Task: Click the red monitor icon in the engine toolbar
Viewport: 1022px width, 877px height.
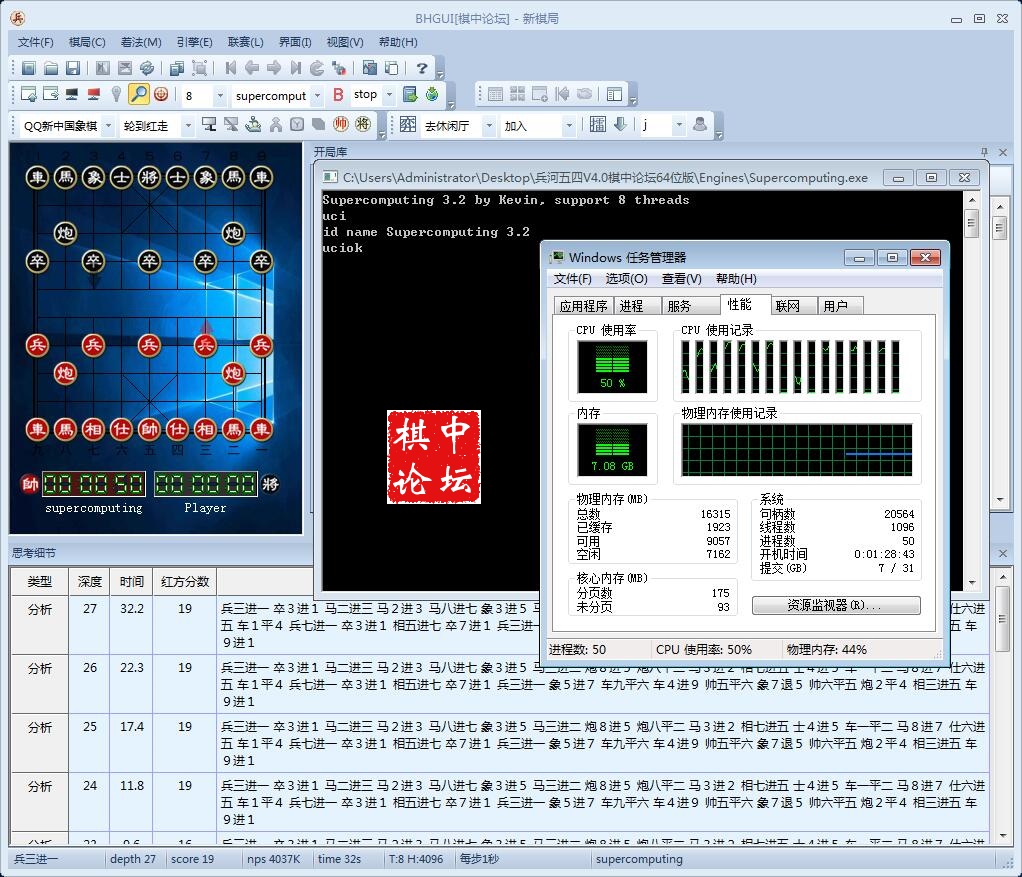Action: tap(94, 94)
